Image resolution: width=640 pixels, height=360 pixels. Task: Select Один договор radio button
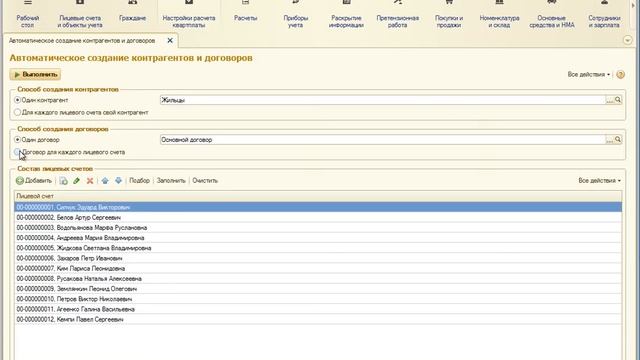pos(18,140)
